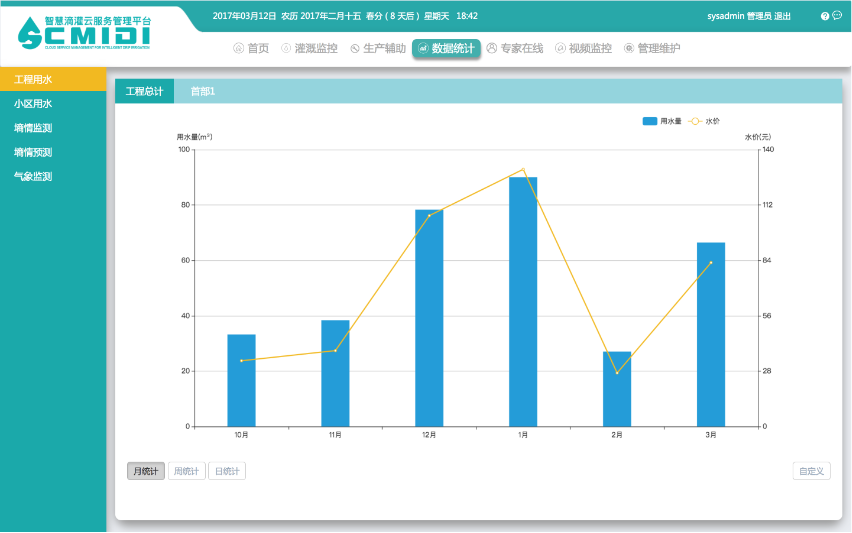852x533 pixels.
Task: Click the 视频监控 video icon
Action: [x=560, y=48]
